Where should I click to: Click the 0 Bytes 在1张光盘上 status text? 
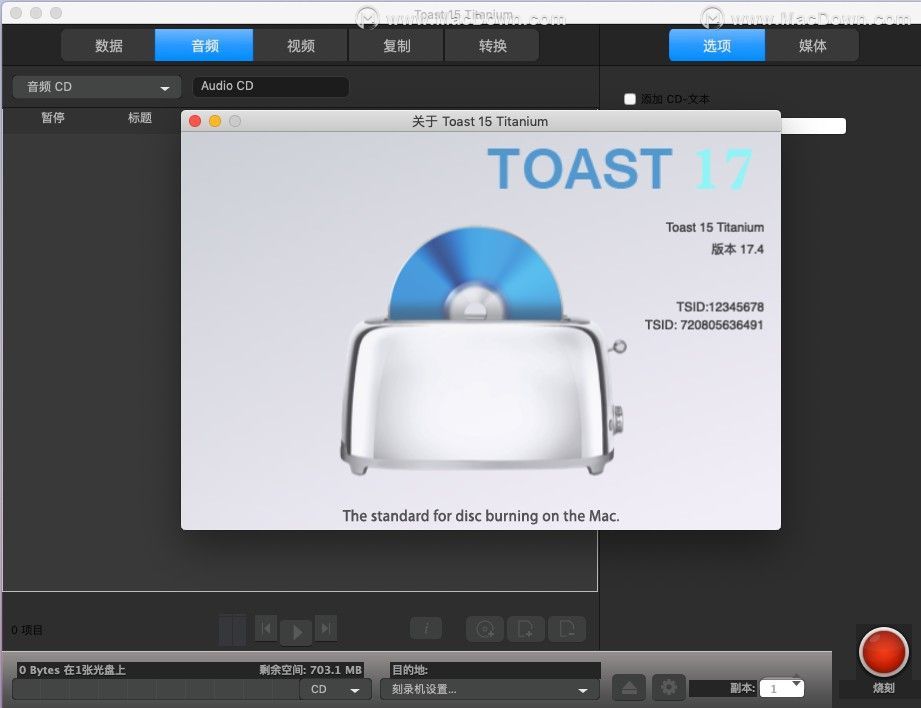point(72,670)
